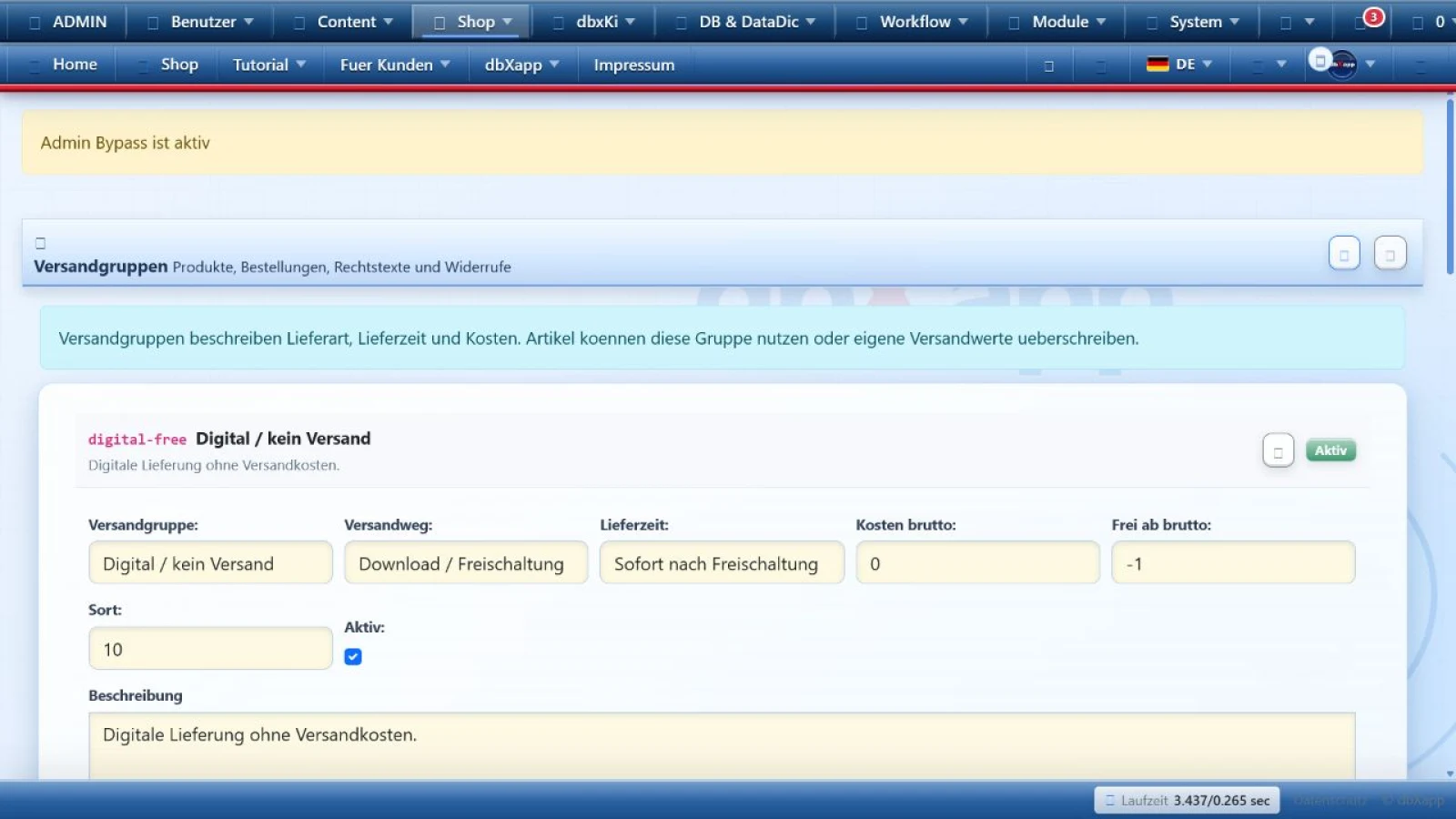1456x819 pixels.
Task: Expand the Workflow dropdown menu
Action: [914, 22]
